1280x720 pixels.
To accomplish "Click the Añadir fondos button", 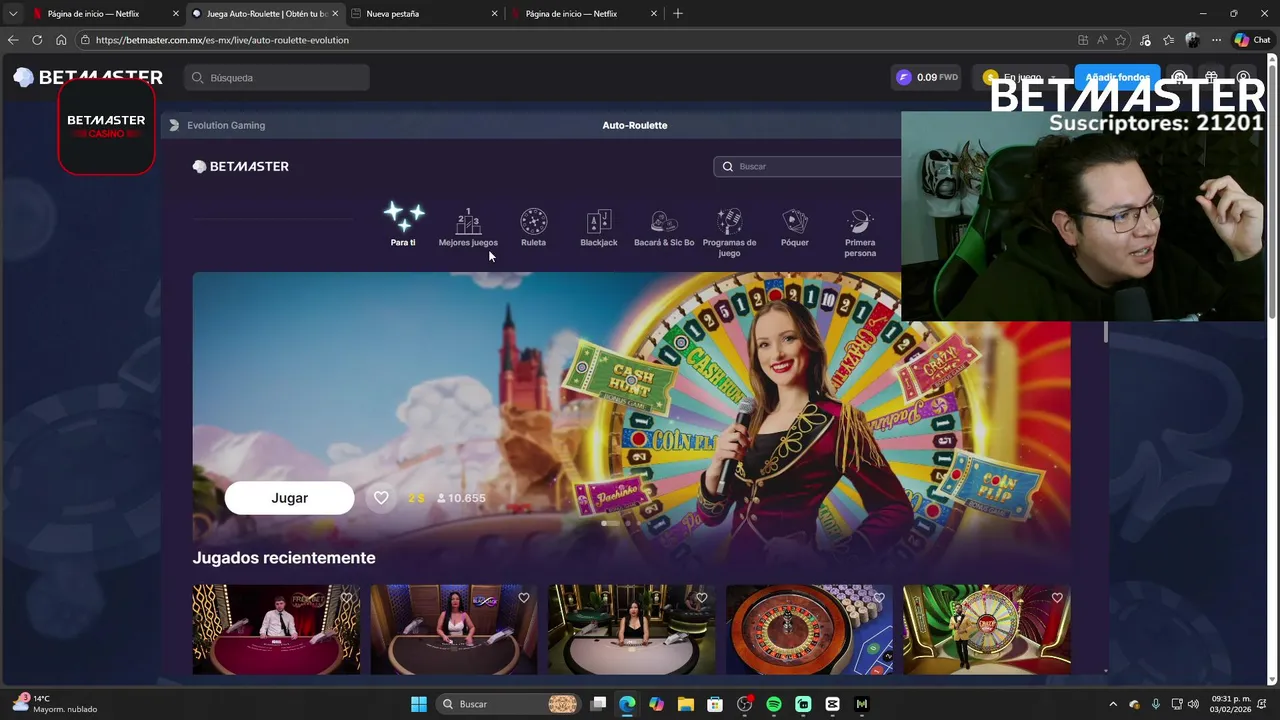I will pyautogui.click(x=1117, y=77).
